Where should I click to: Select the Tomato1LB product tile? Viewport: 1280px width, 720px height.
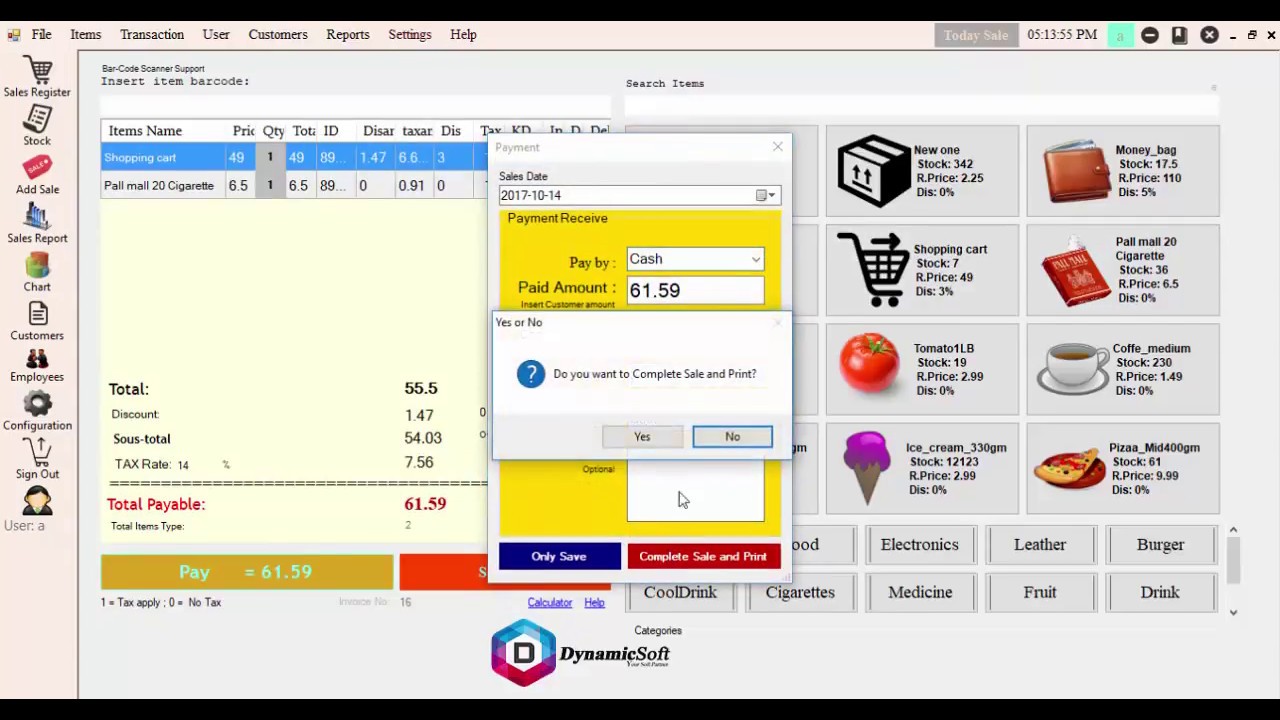(920, 369)
